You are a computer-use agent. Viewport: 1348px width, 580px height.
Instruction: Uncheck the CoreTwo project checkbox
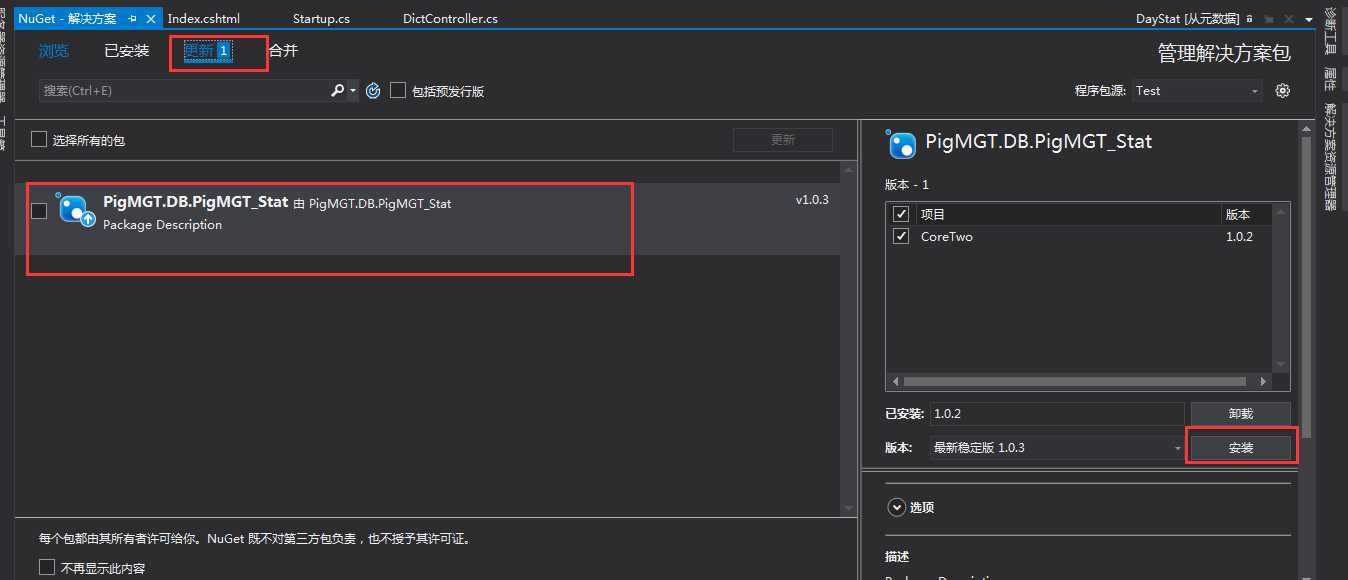[901, 236]
